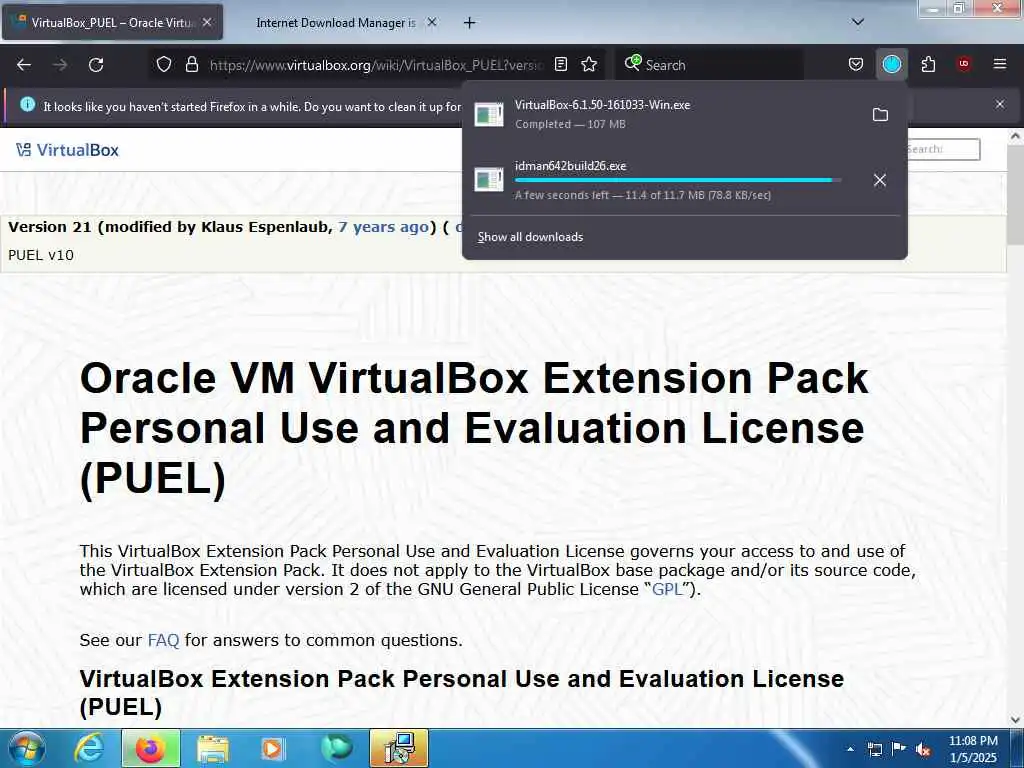
Task: Dismiss the Firefox refresh notification bar
Action: tap(1000, 104)
